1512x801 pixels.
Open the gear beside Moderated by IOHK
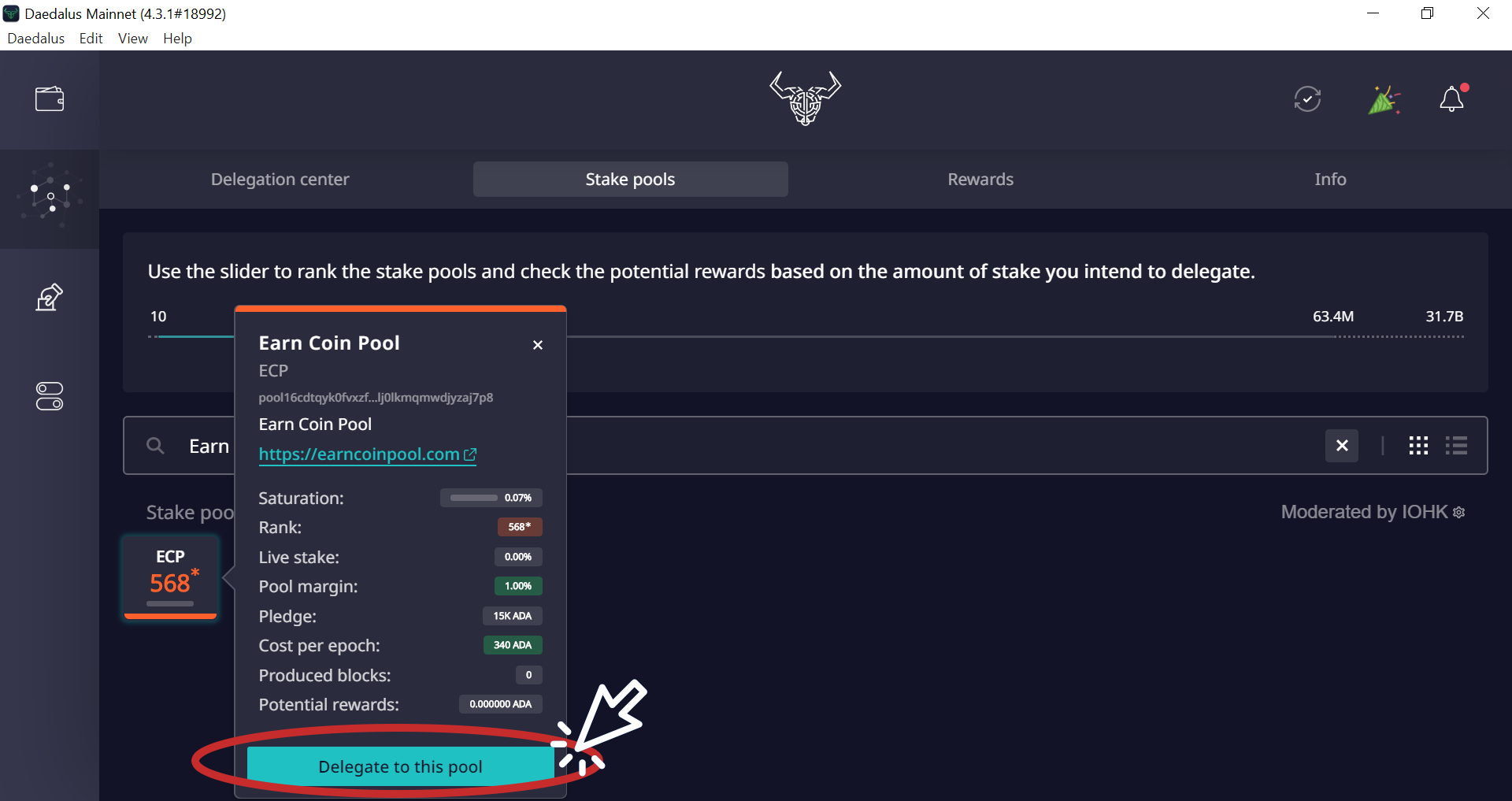(1459, 511)
